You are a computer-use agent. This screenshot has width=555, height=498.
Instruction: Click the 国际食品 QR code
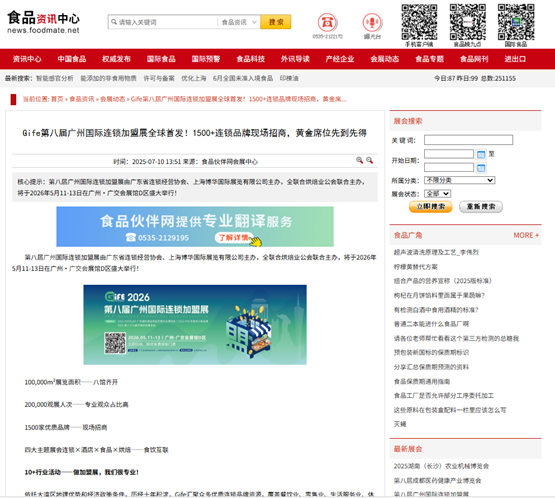pos(516,22)
